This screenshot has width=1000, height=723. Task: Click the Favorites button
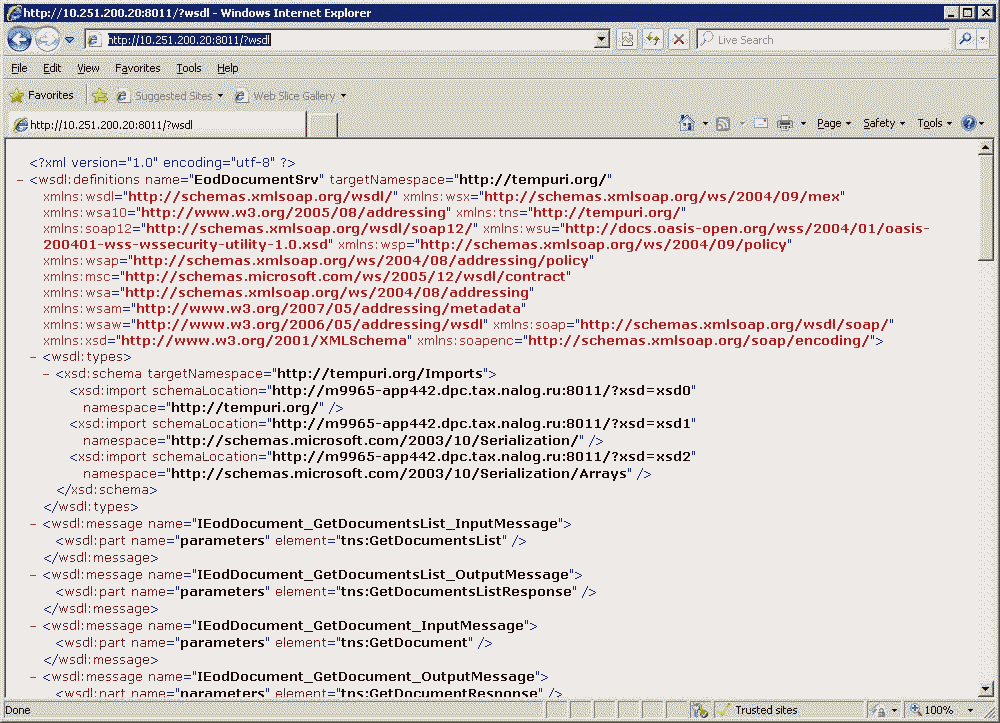pos(41,96)
